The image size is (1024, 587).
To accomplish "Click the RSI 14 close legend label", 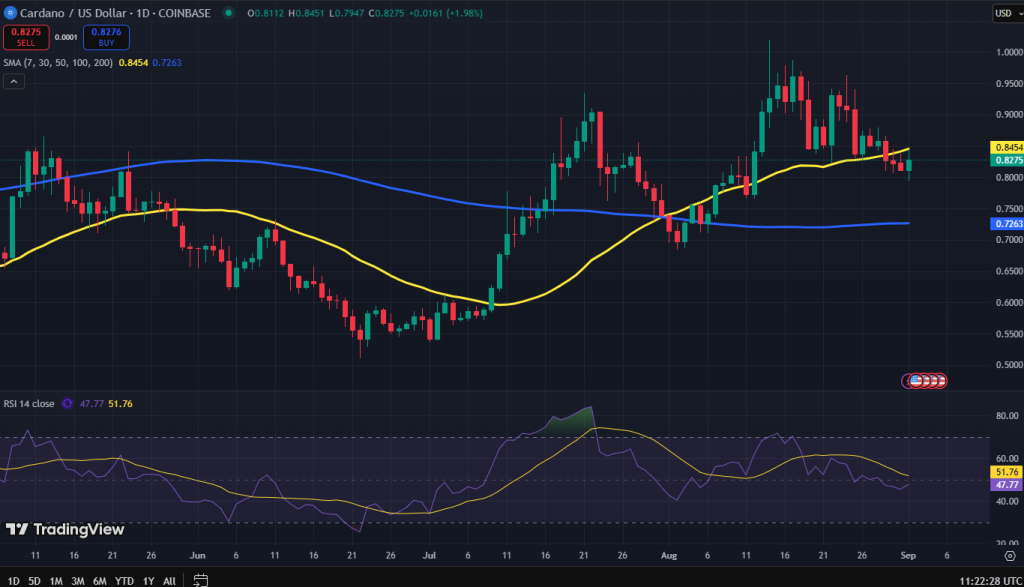I will [x=29, y=404].
